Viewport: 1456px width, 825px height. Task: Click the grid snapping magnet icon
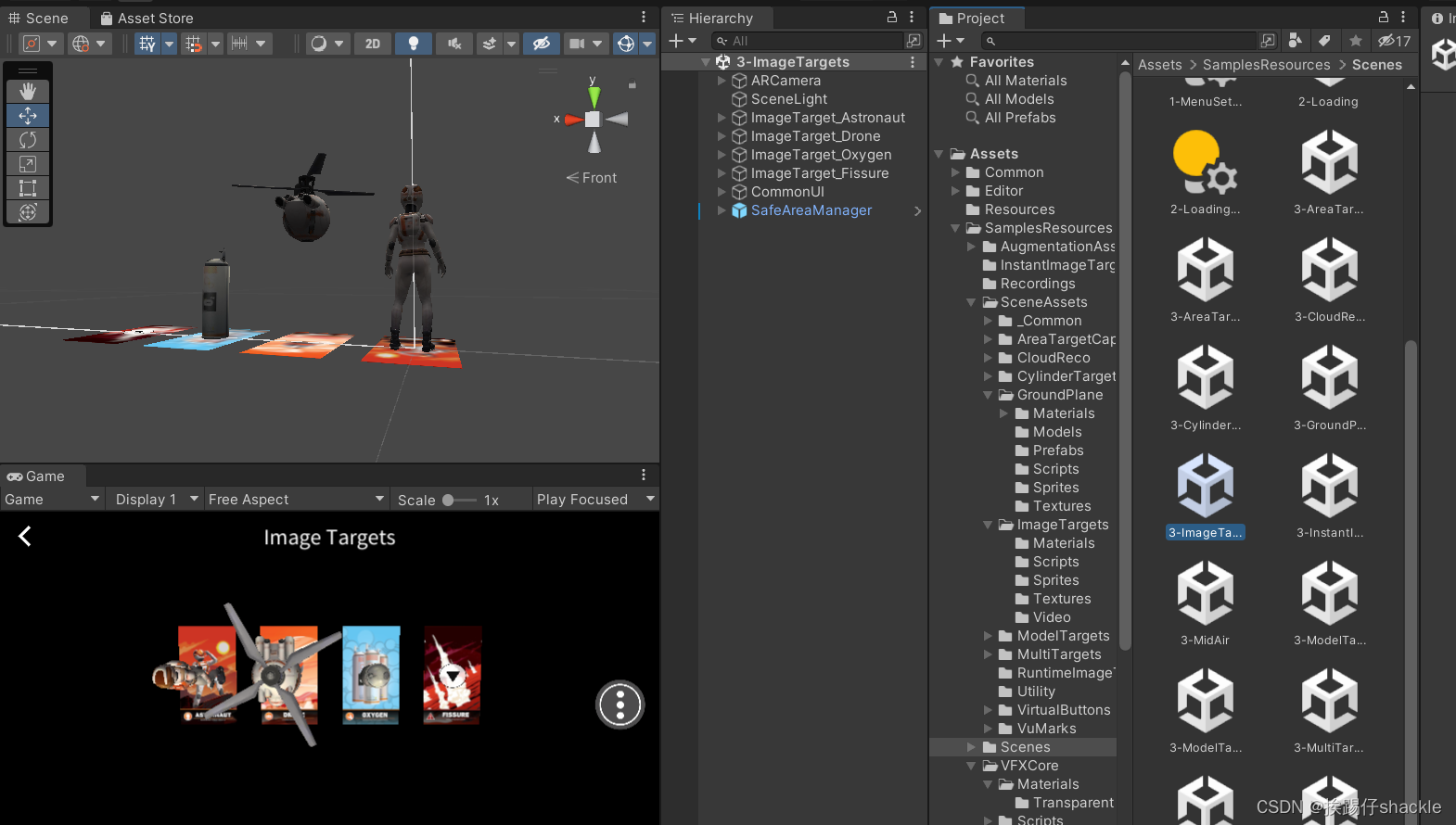[193, 44]
